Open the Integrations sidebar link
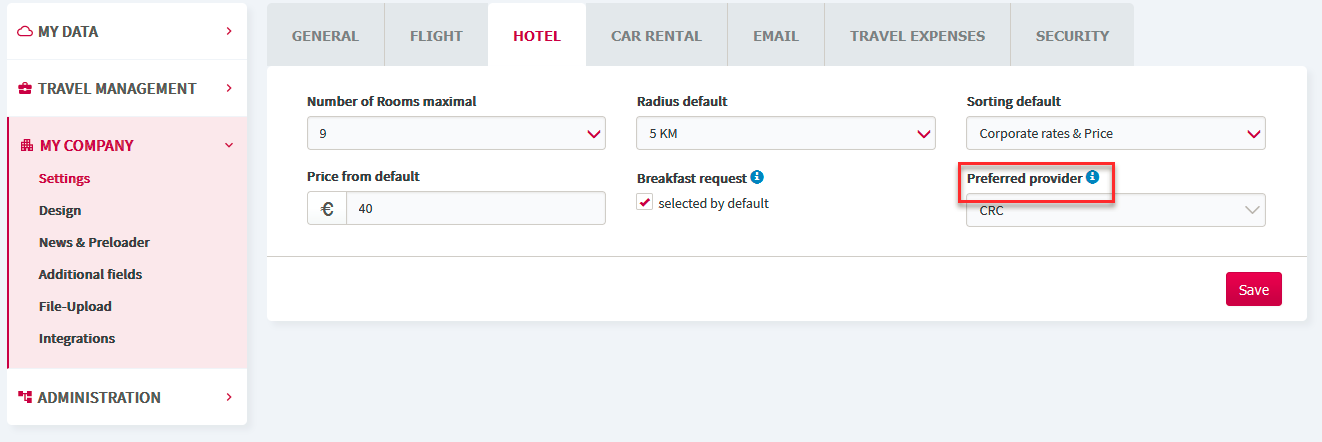This screenshot has height=442, width=1322. 77,338
